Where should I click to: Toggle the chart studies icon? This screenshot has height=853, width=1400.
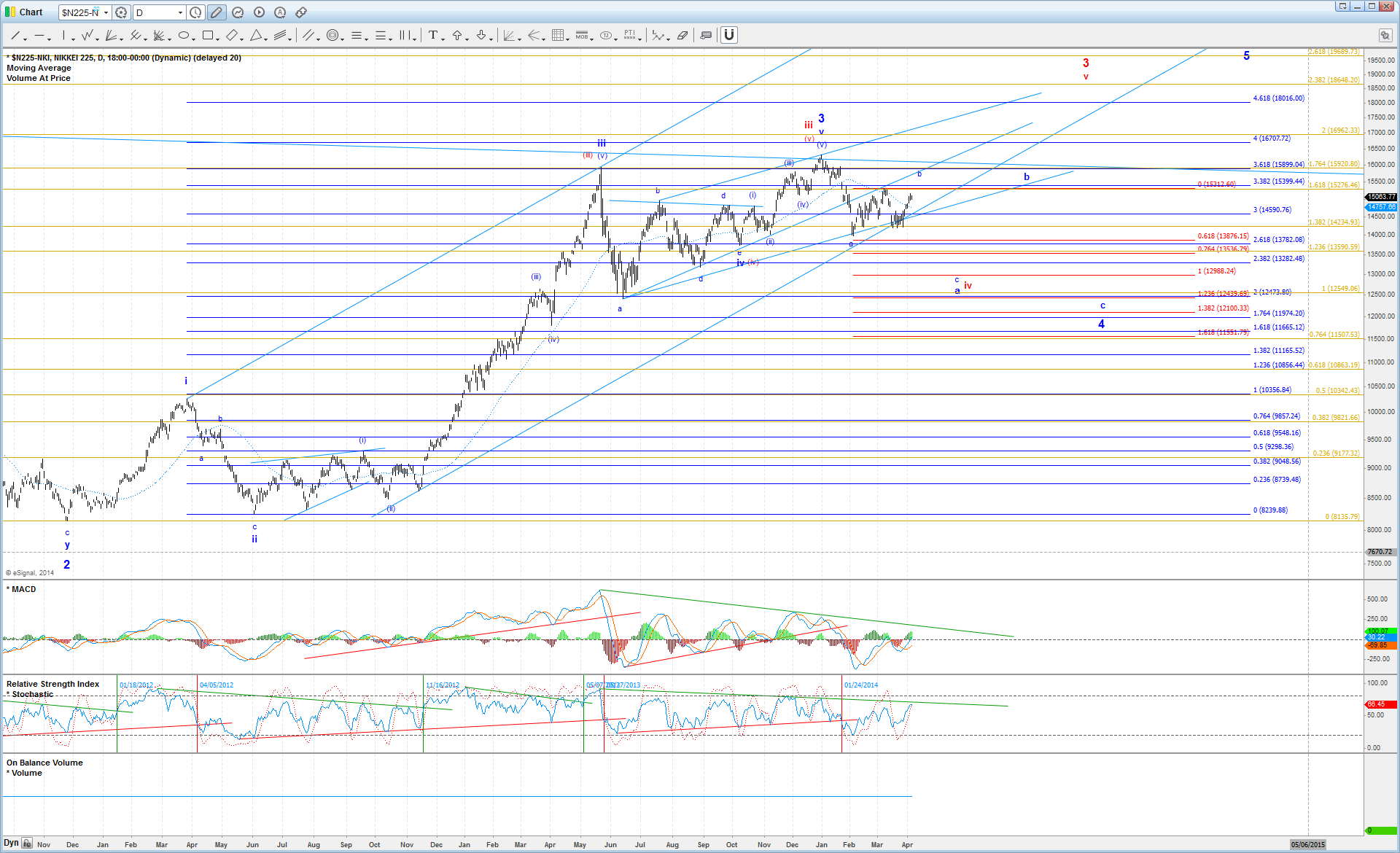pyautogui.click(x=238, y=12)
